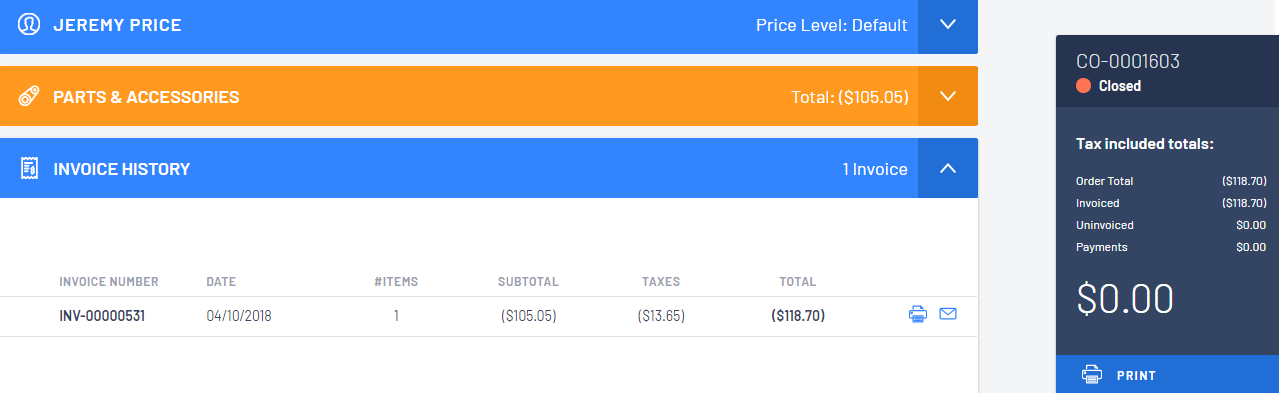Click order number CO-0001603

click(1128, 61)
